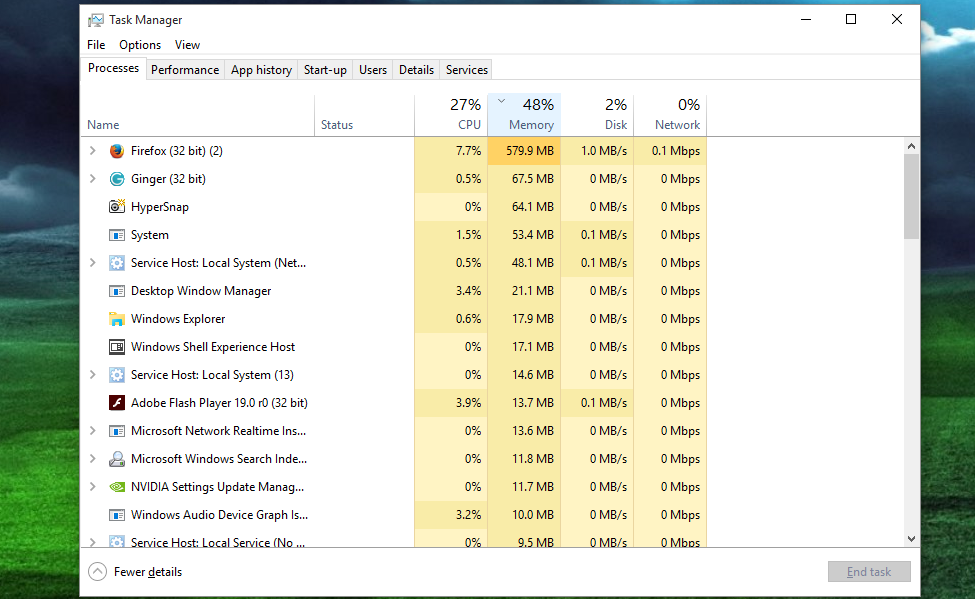Expand NVIDIA Settings Update Manag... row
975x599 pixels.
93,486
